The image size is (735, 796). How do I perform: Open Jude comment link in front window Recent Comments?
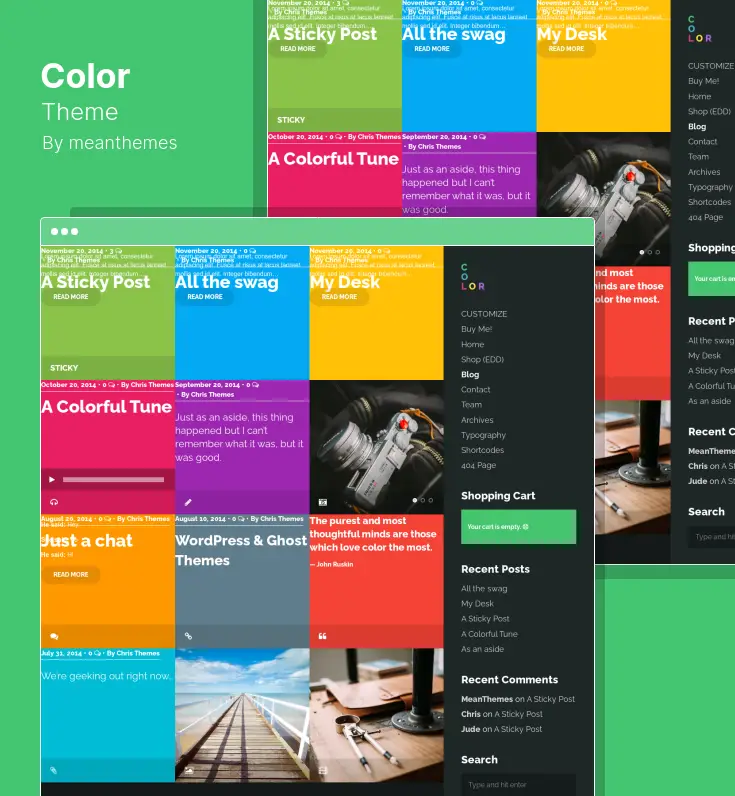click(502, 729)
